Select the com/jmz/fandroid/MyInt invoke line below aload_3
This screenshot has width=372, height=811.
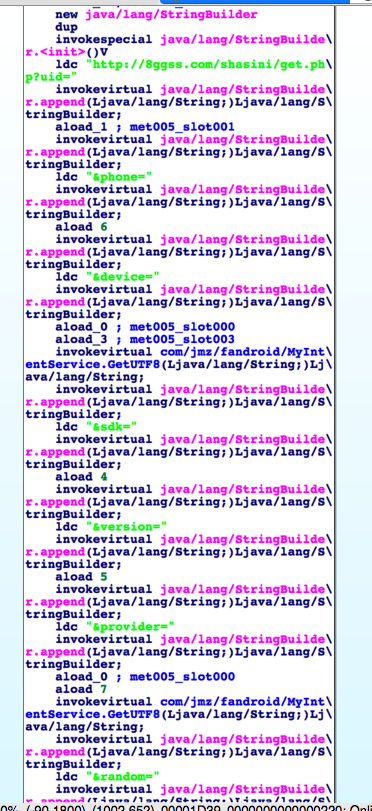(x=194, y=352)
